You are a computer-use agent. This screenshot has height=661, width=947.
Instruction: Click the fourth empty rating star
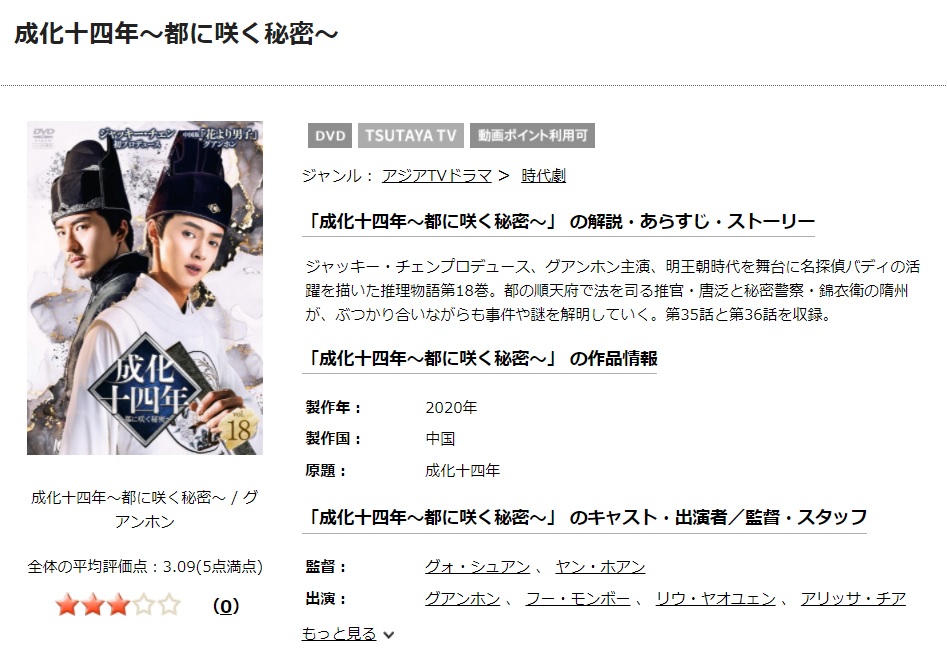click(x=144, y=605)
